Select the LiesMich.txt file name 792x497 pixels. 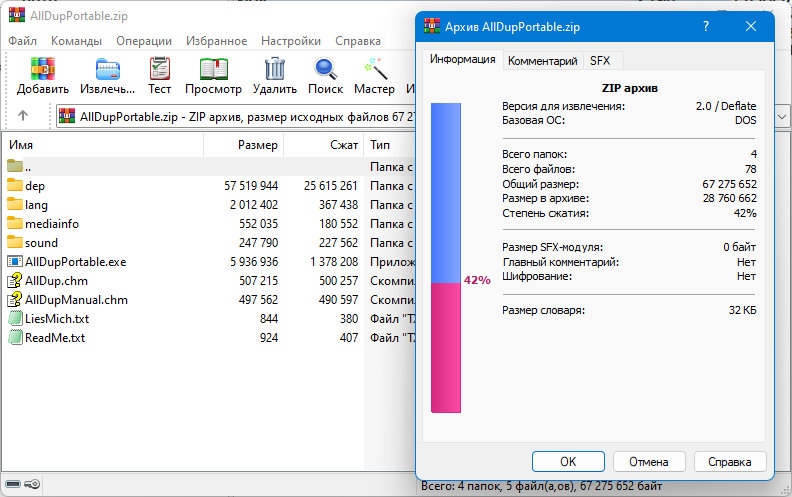(x=57, y=319)
